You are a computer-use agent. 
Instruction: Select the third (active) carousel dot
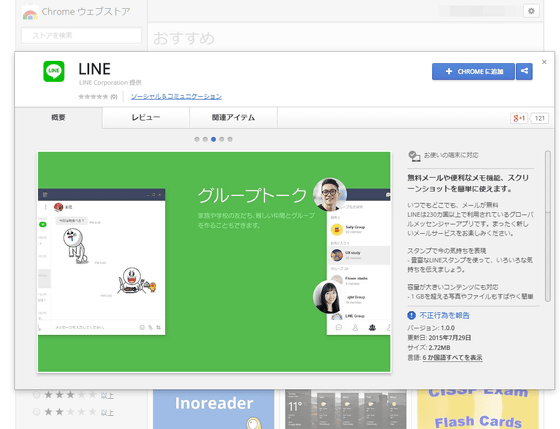pos(213,139)
